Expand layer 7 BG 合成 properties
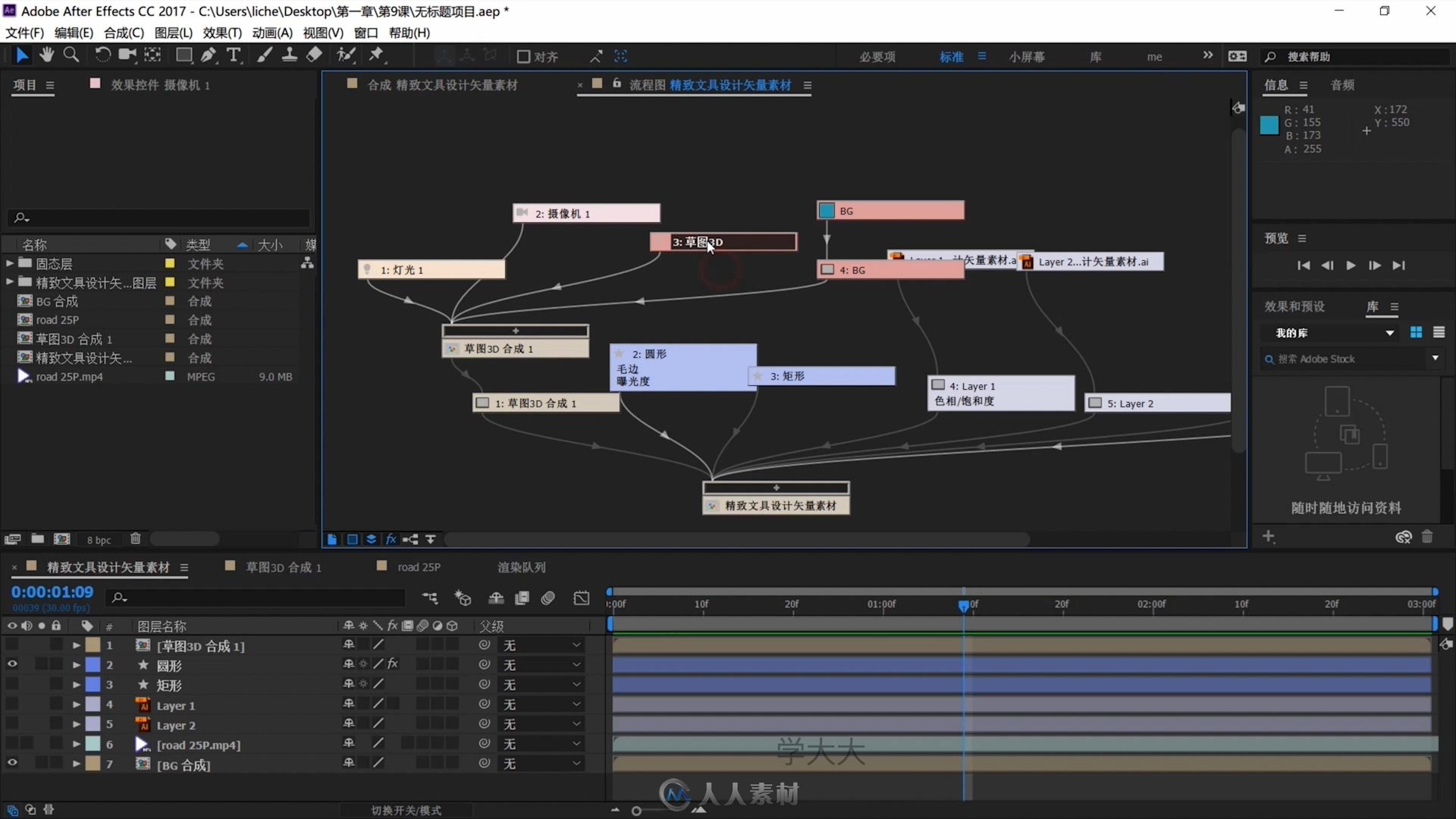The width and height of the screenshot is (1456, 819). click(x=77, y=763)
